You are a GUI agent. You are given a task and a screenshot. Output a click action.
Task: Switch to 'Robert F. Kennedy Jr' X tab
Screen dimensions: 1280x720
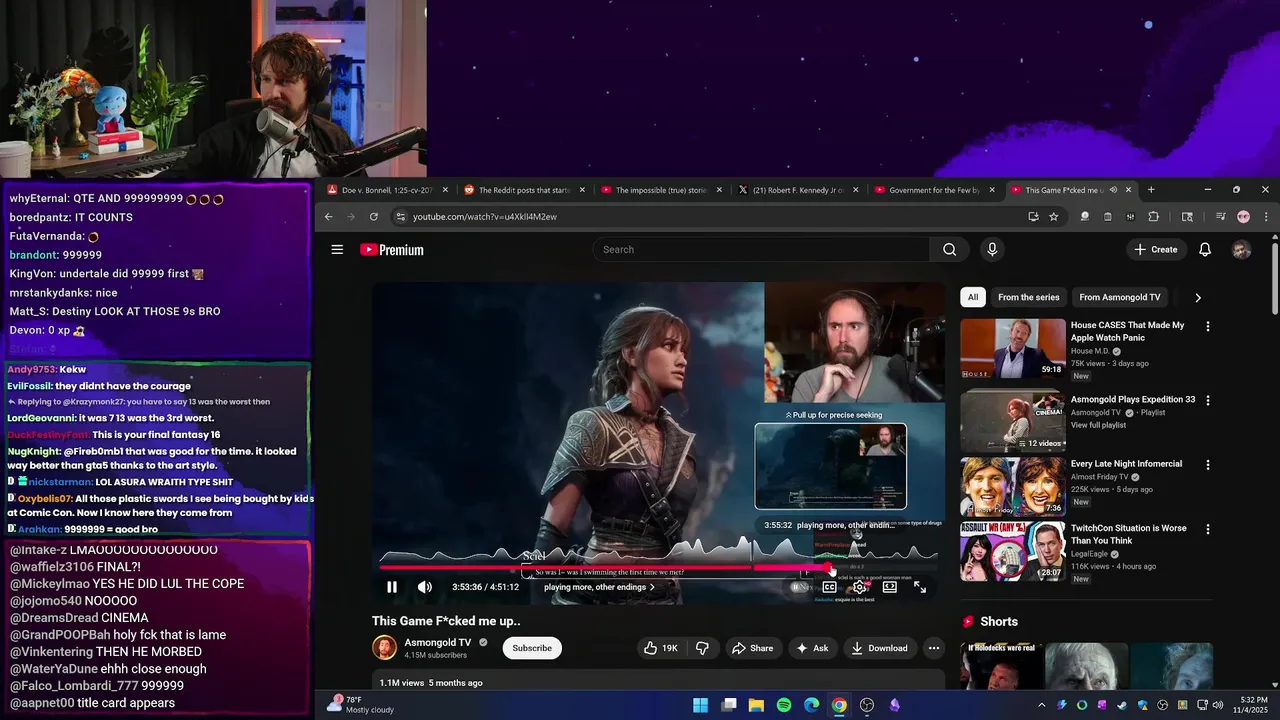point(798,190)
